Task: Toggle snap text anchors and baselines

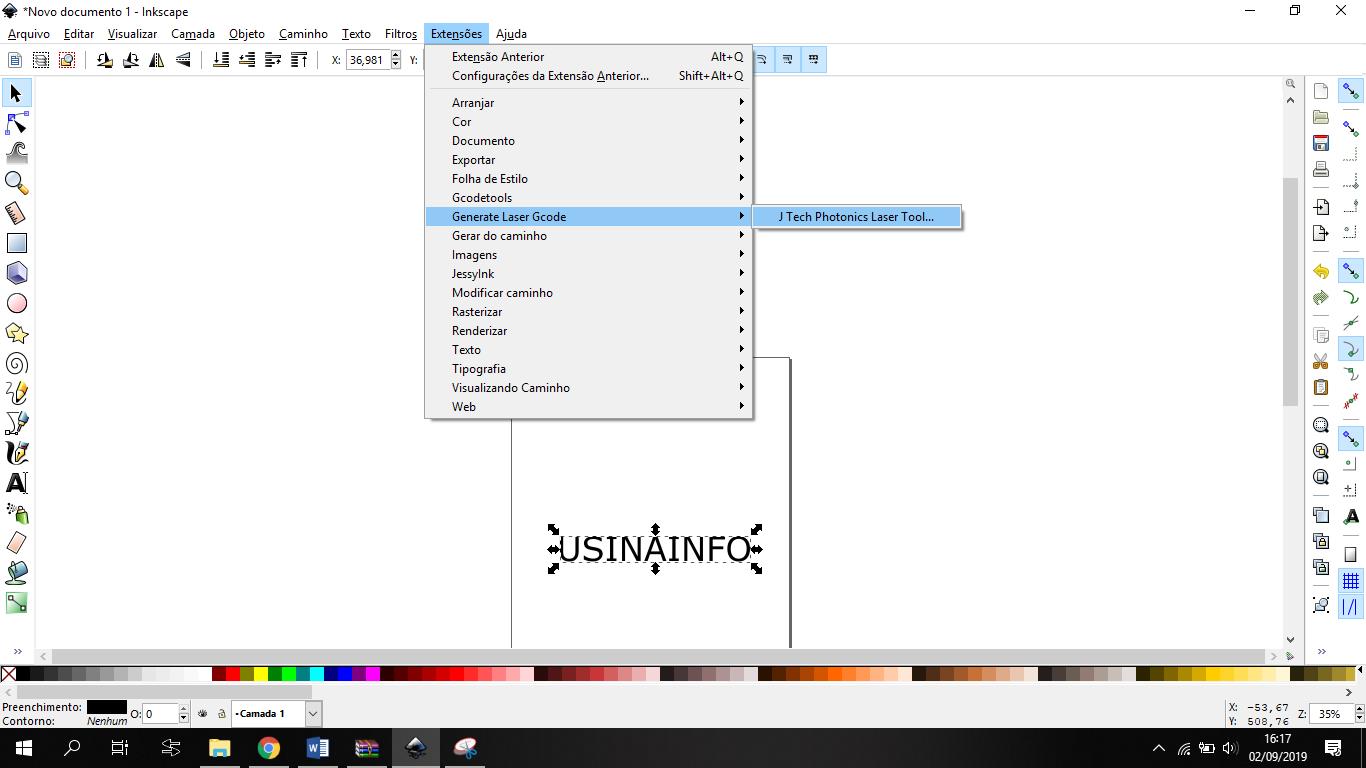Action: (1351, 517)
